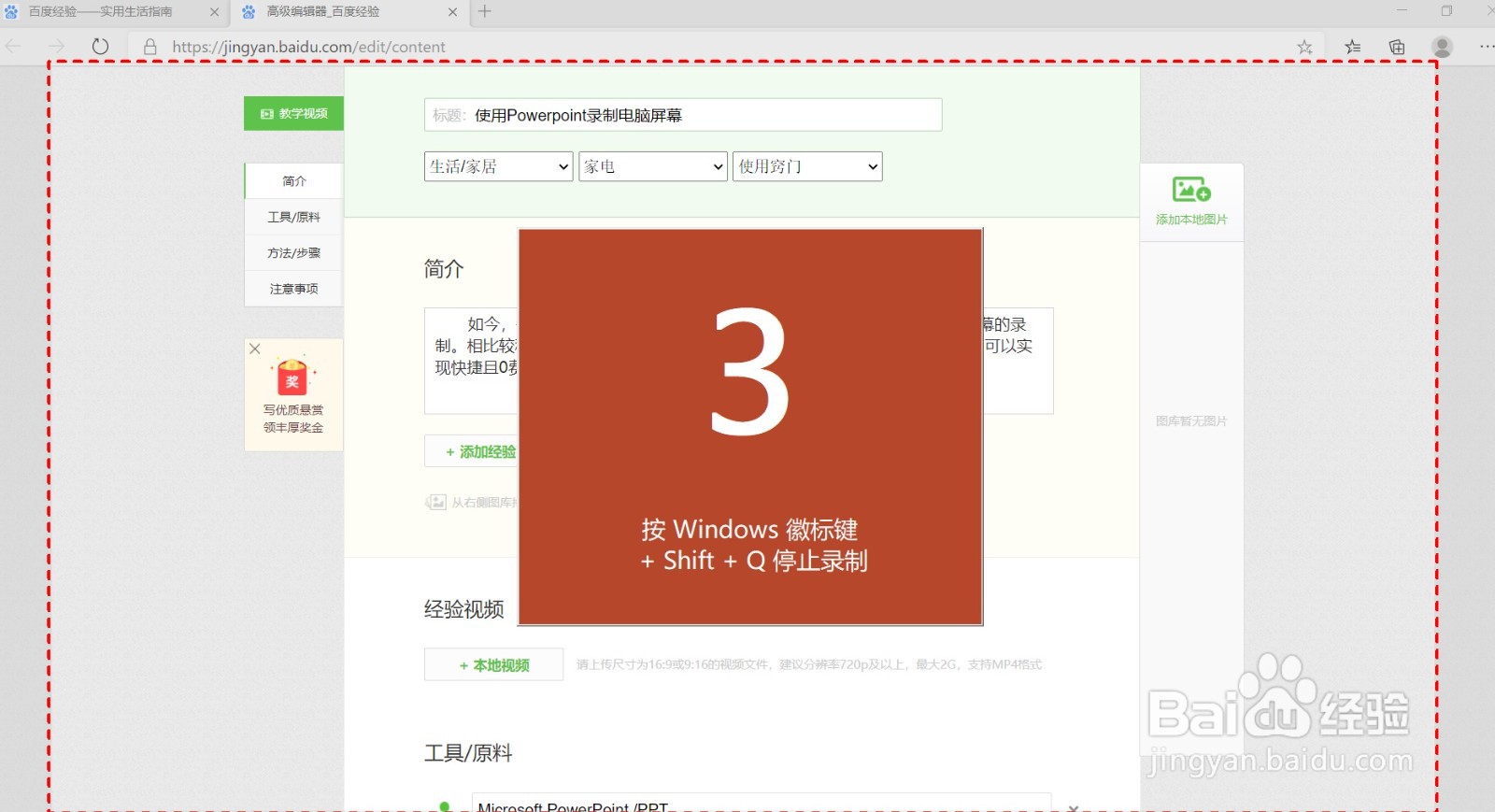Viewport: 1495px width, 812px height.
Task: Open browser settings ellipsis menu
Action: coord(1486,47)
